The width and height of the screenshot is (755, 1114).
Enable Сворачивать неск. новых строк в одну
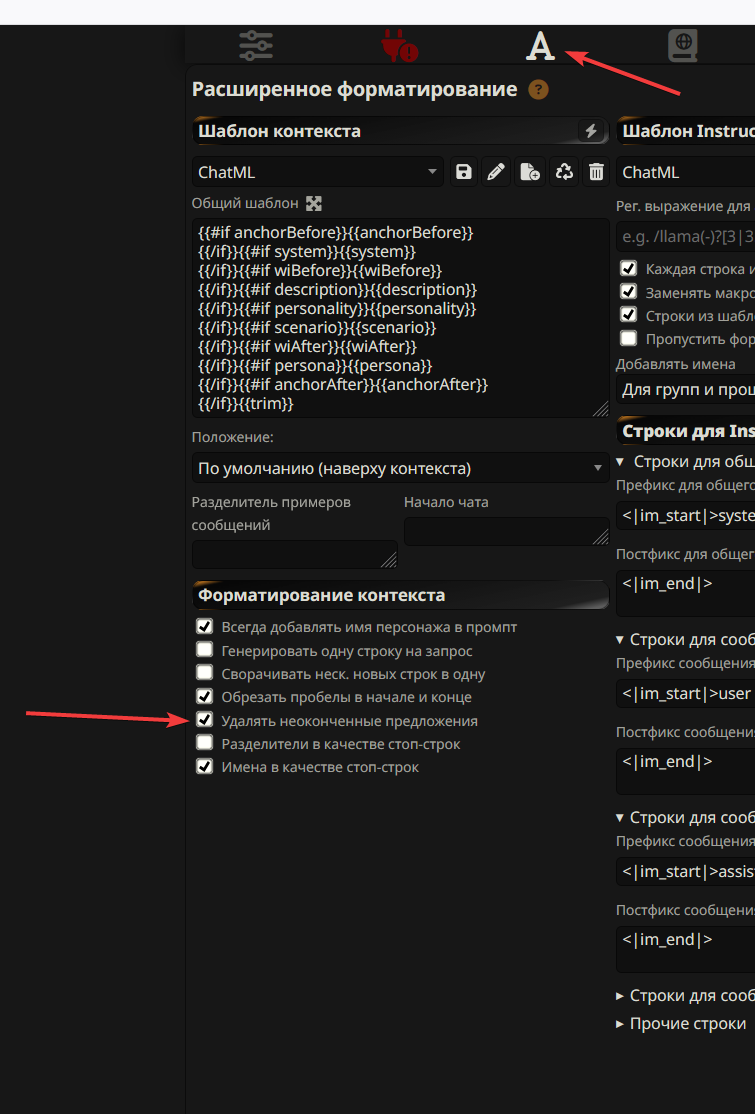(205, 673)
